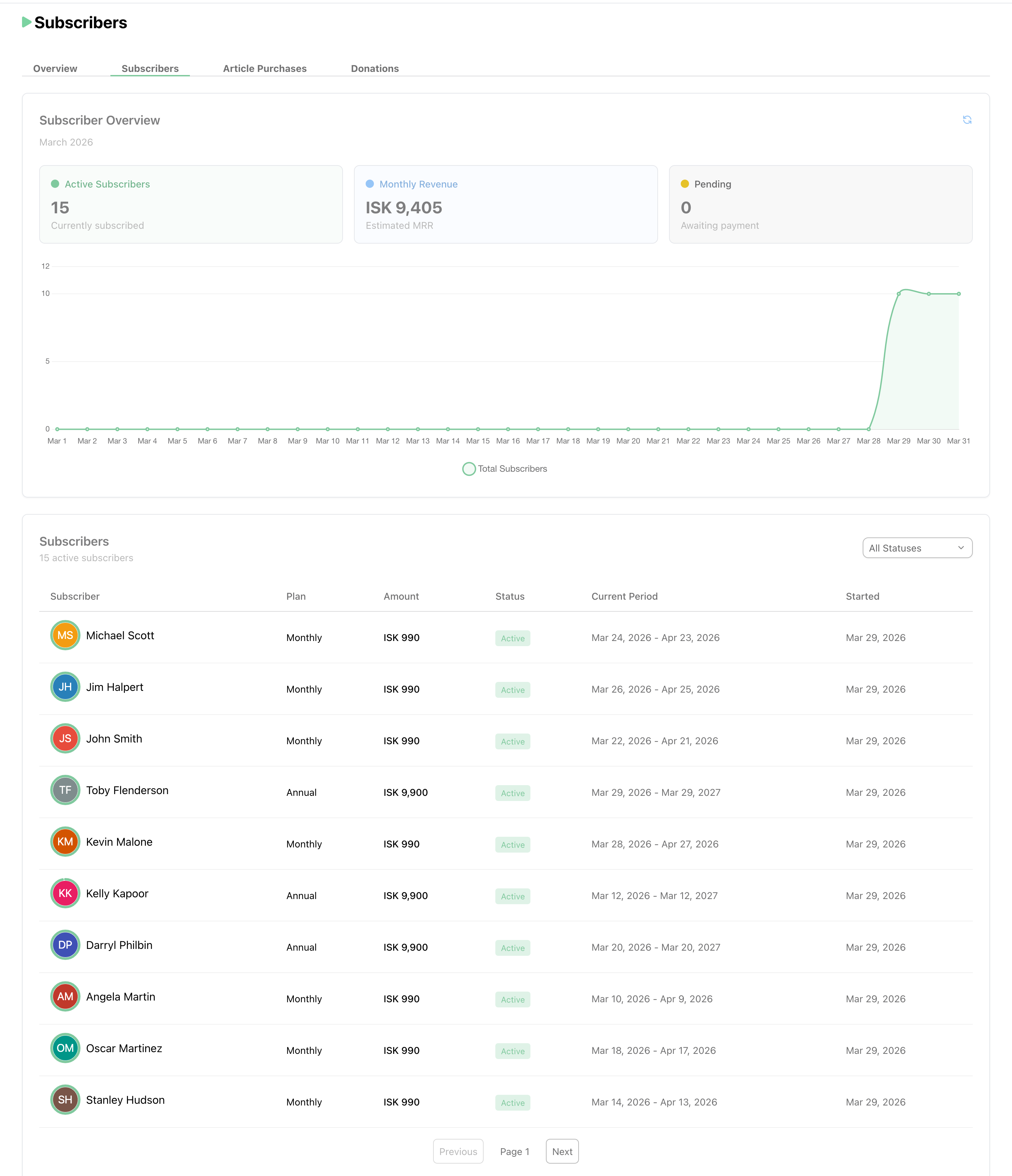
Task: Click the Previous pagination button
Action: [458, 1151]
